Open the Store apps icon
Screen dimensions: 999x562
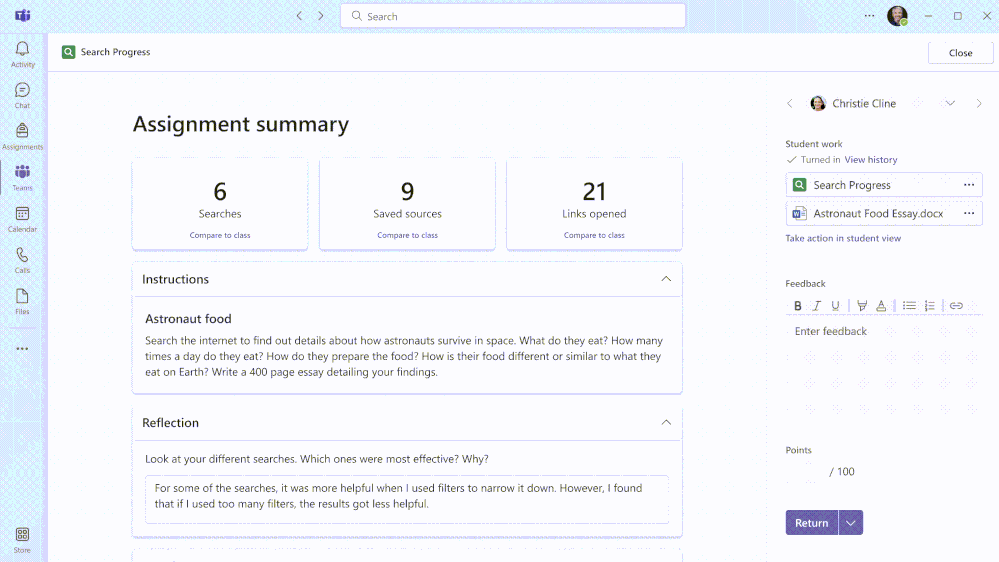(x=22, y=540)
